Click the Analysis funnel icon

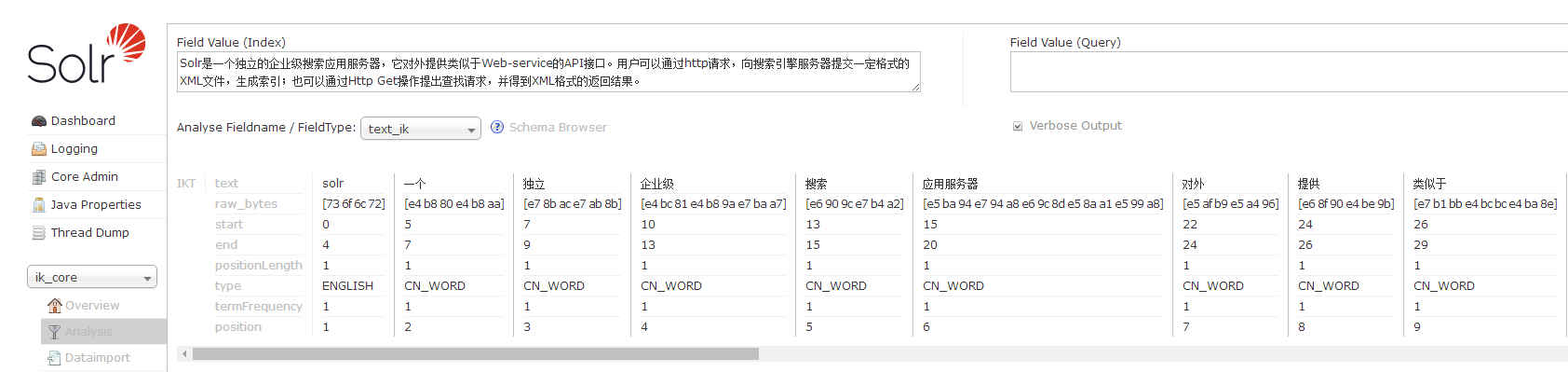pyautogui.click(x=55, y=332)
